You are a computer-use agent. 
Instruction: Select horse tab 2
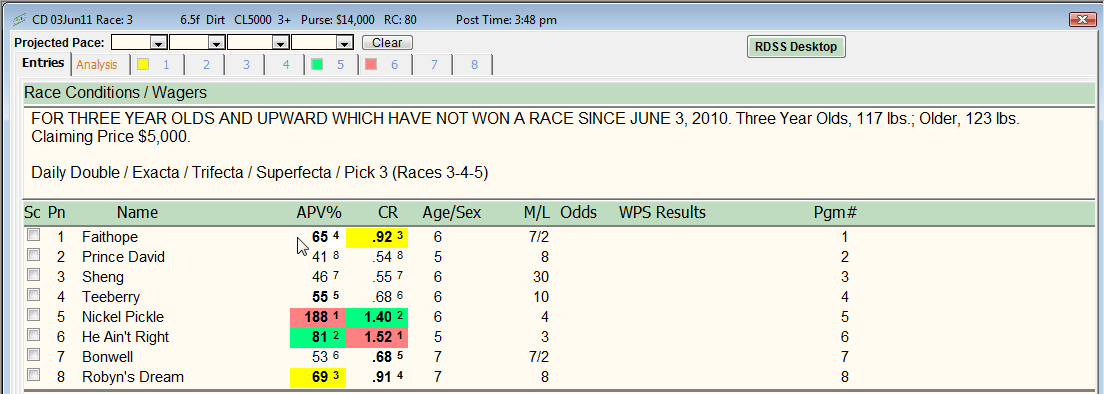coord(206,65)
